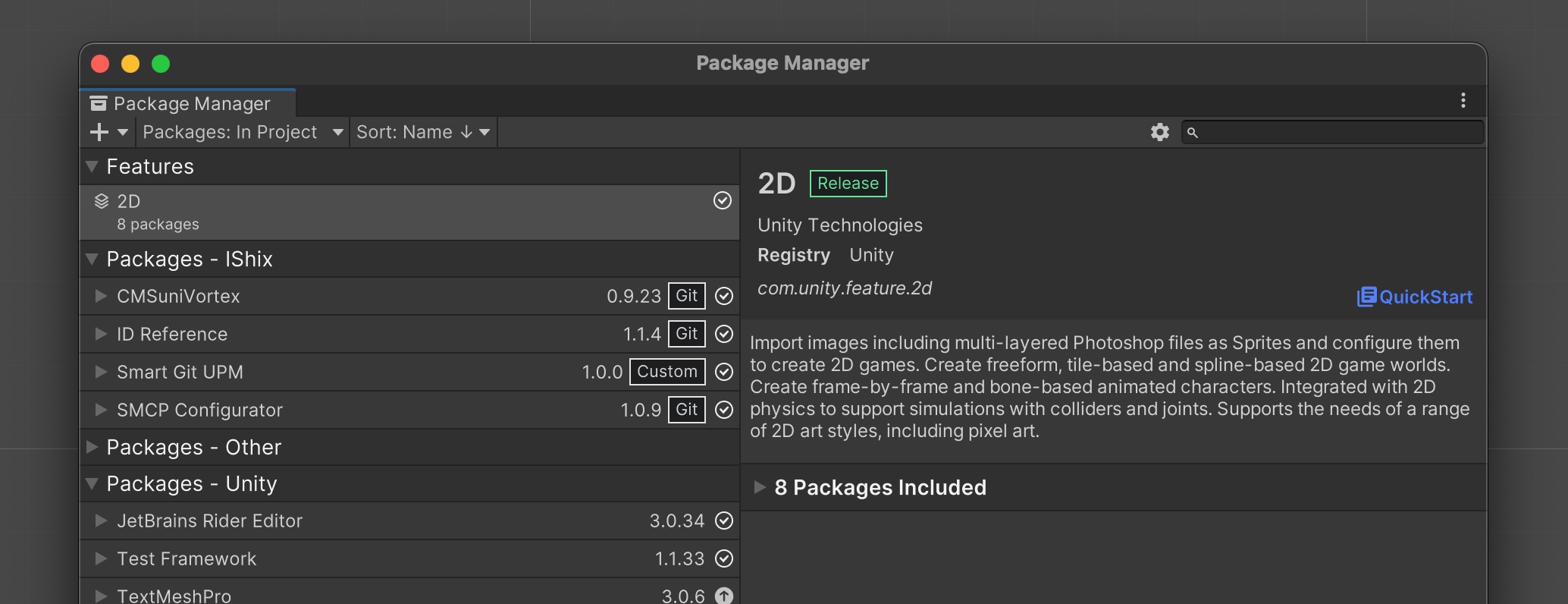
Task: Open the three-dot window options menu
Action: tap(1463, 100)
